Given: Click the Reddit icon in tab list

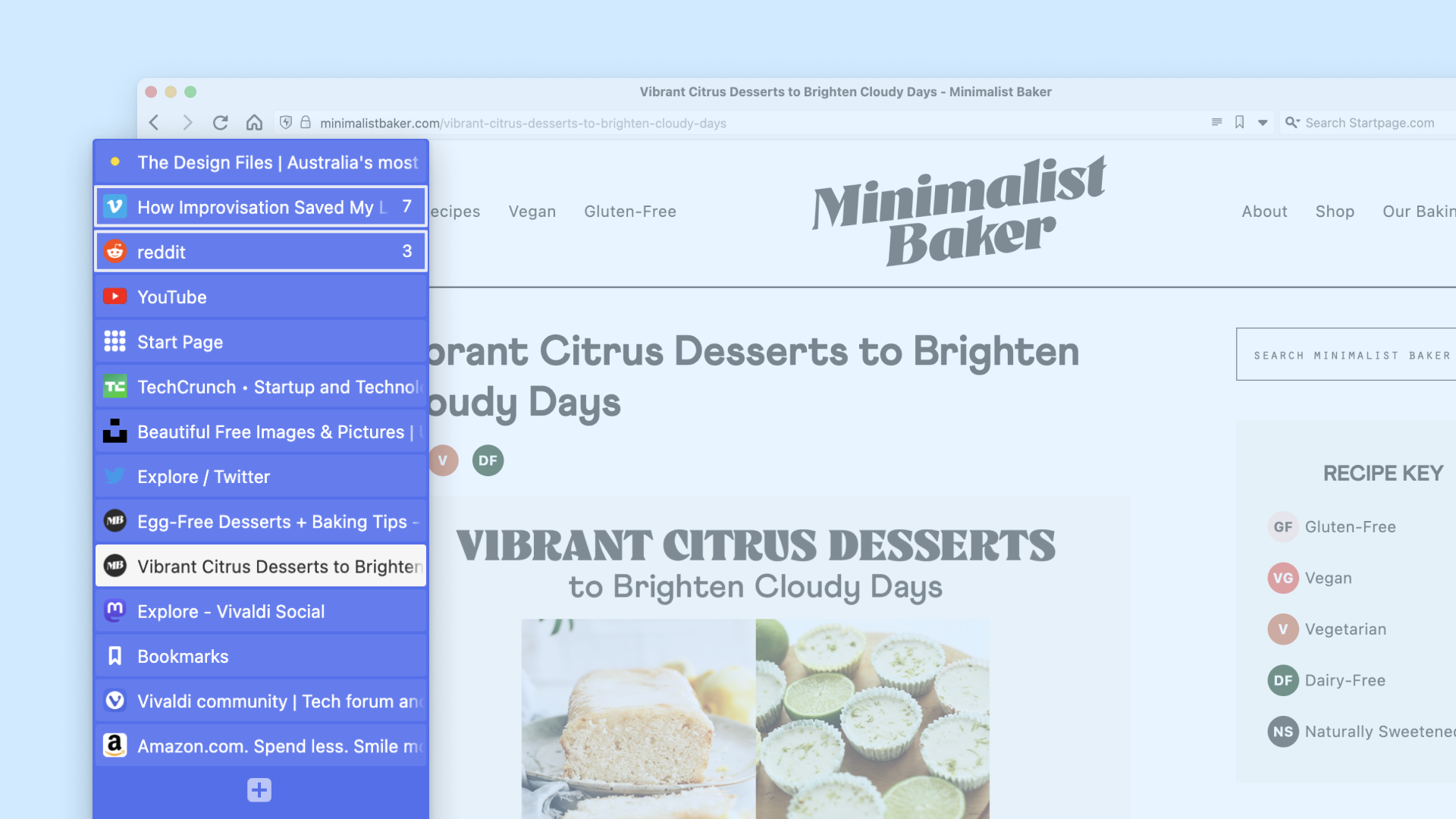Looking at the screenshot, I should coord(115,252).
